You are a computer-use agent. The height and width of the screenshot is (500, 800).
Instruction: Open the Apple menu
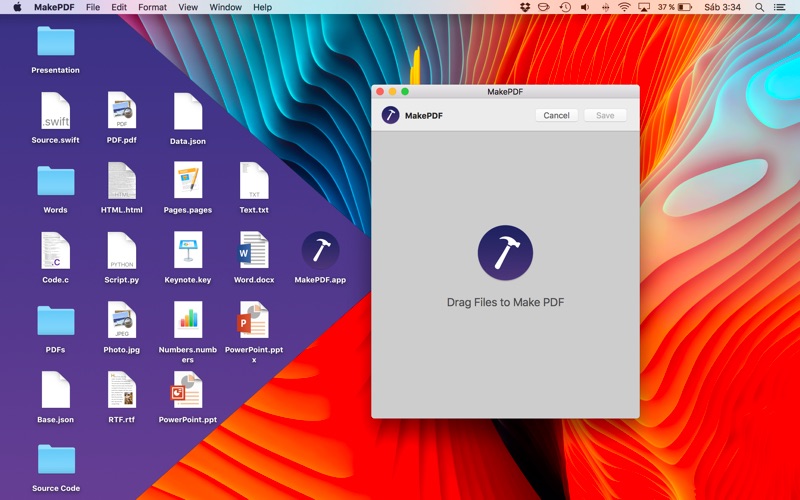pos(17,7)
